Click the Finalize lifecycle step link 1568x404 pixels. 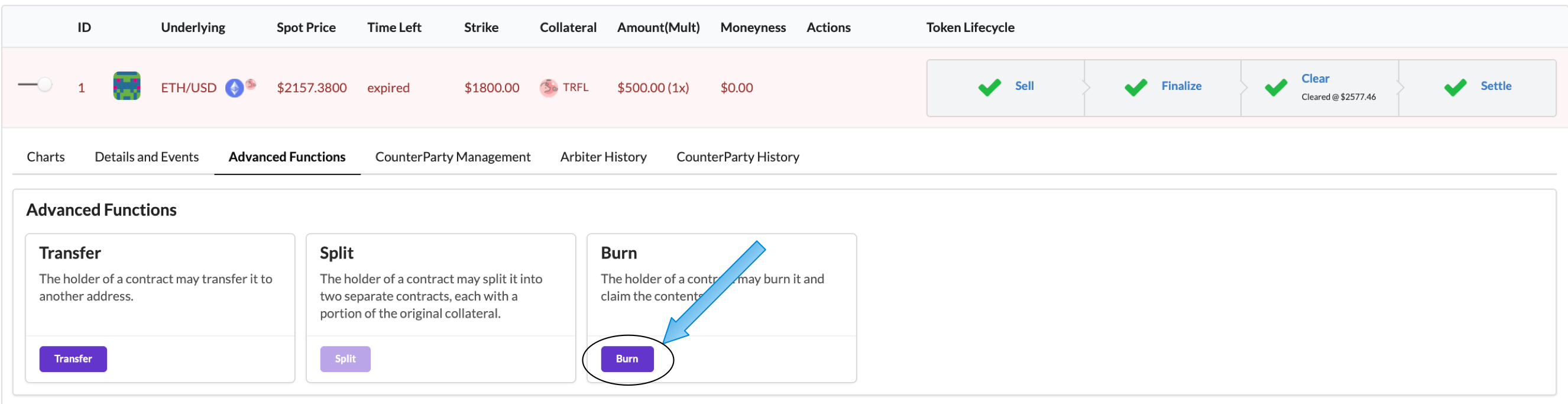coord(1181,86)
